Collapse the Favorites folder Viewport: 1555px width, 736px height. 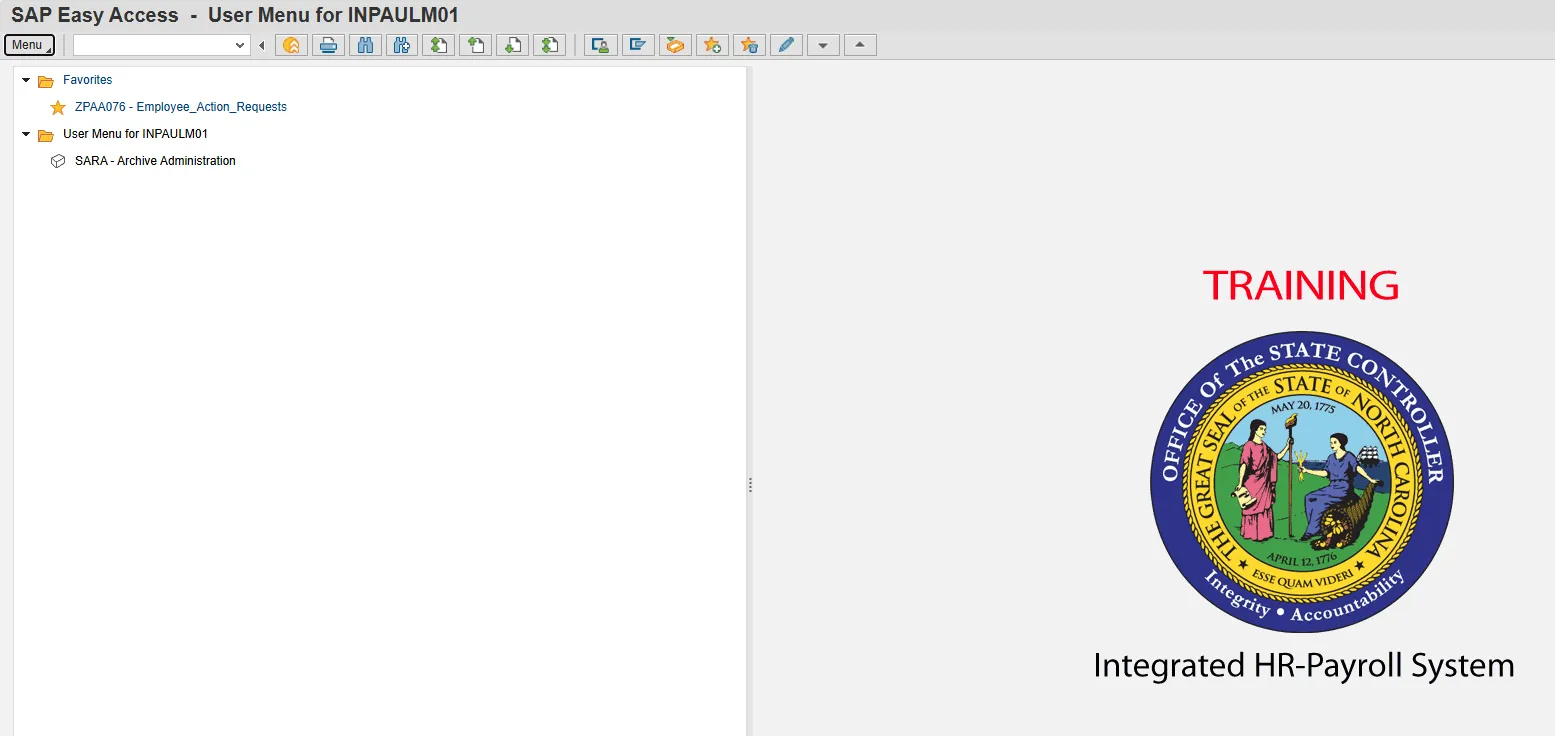pos(26,80)
